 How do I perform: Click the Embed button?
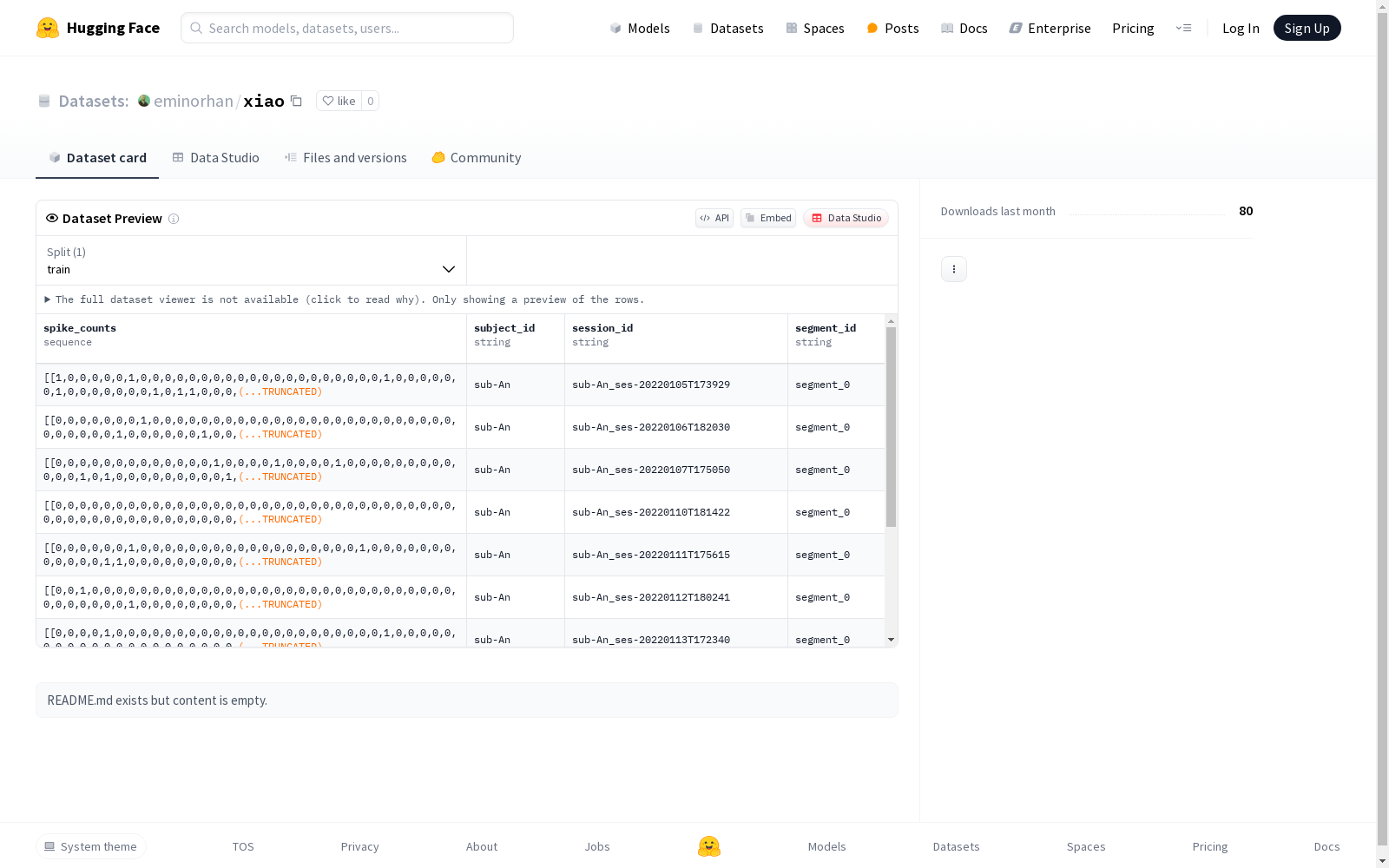(768, 218)
